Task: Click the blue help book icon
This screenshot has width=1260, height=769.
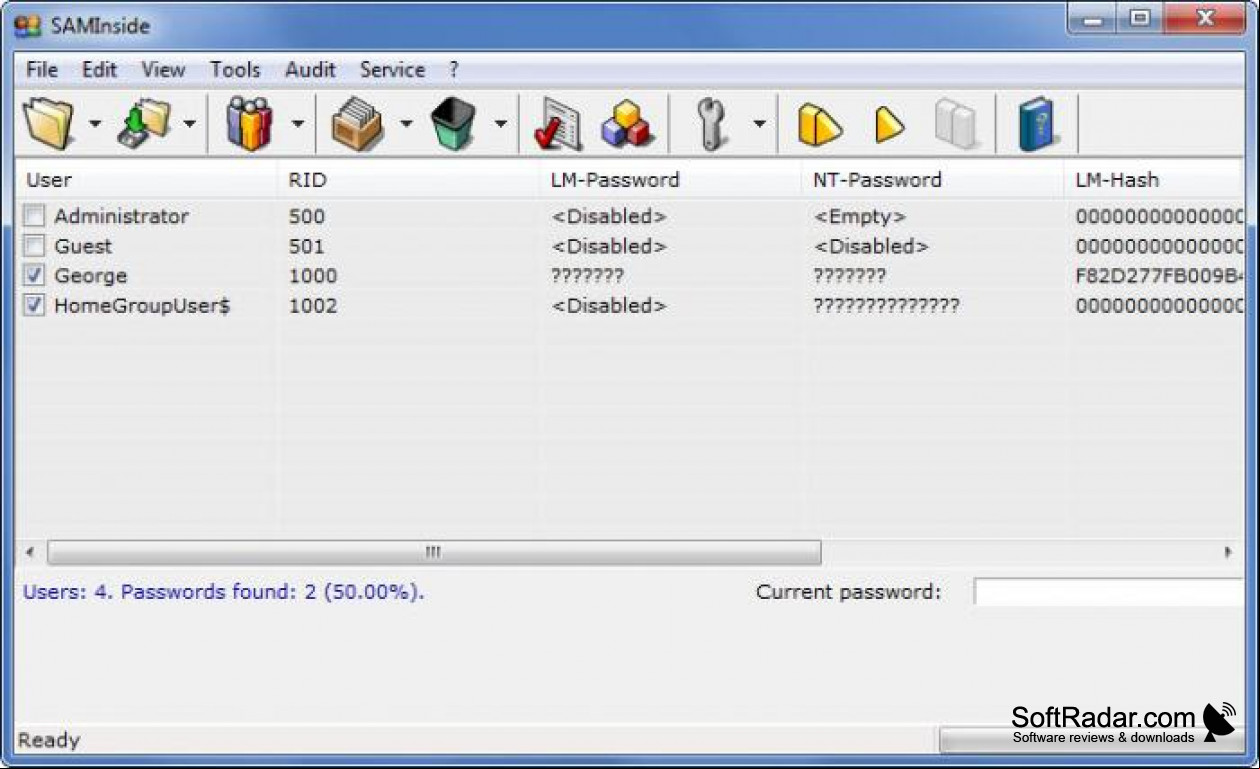Action: (x=1037, y=124)
